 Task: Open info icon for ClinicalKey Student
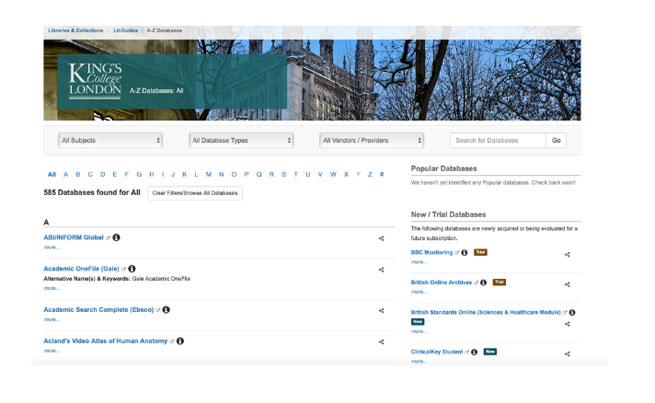pos(474,352)
